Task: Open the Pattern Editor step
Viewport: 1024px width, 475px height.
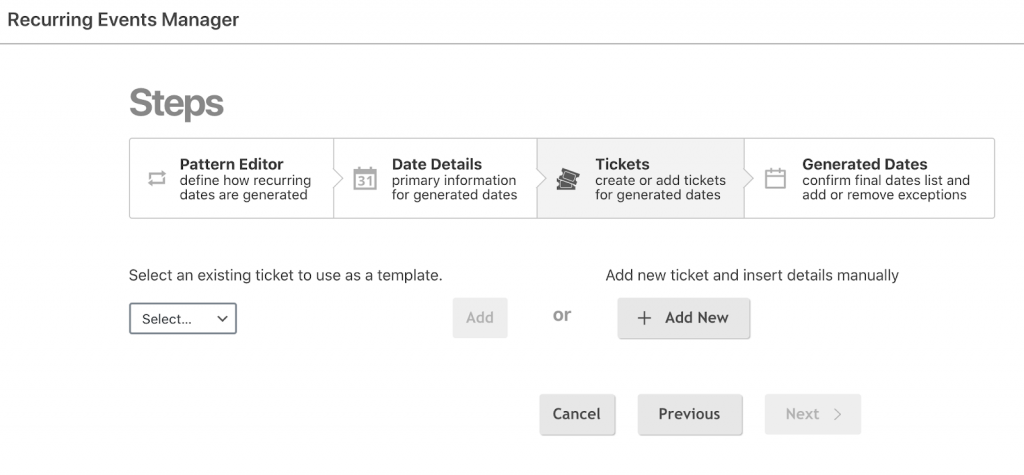Action: (x=231, y=178)
